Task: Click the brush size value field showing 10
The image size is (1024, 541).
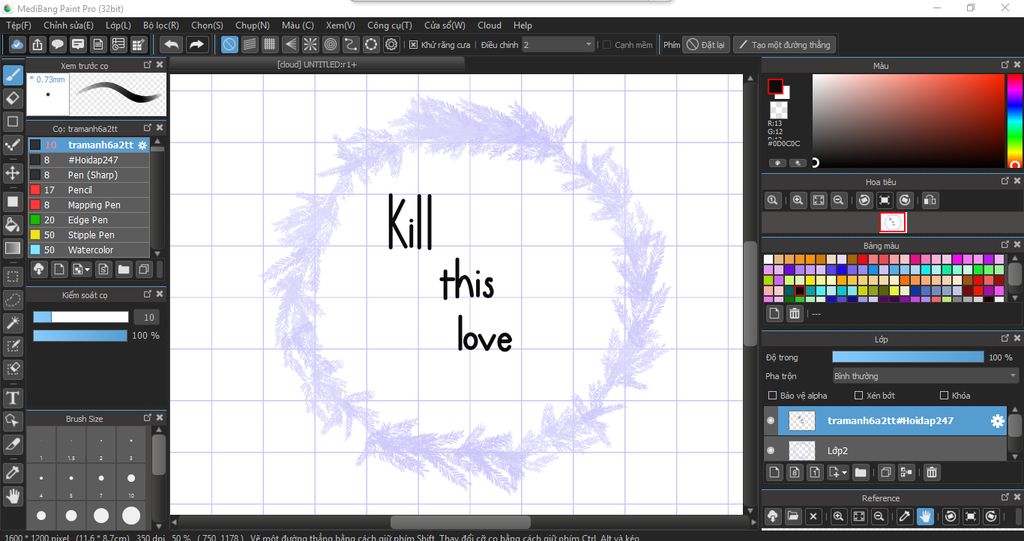Action: coord(148,317)
